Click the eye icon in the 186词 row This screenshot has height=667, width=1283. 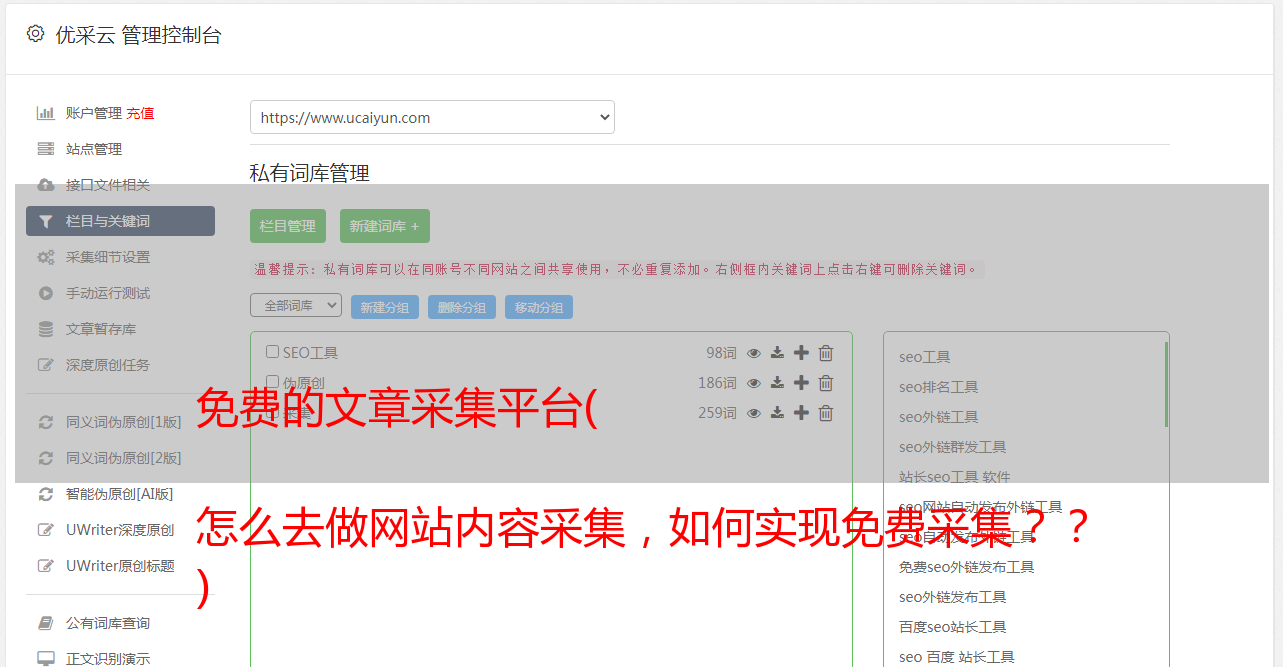(754, 383)
